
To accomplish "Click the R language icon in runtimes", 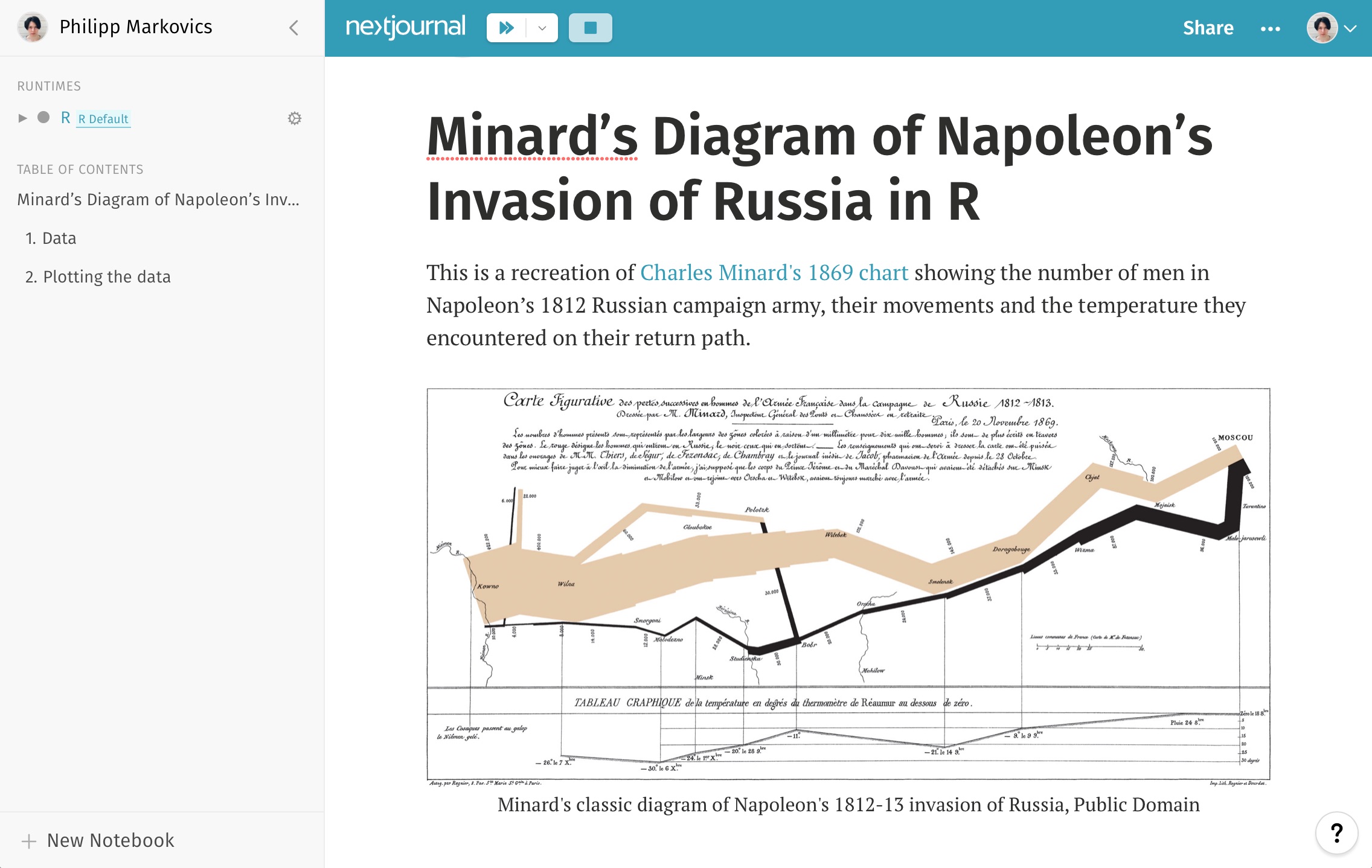I will 66,118.
